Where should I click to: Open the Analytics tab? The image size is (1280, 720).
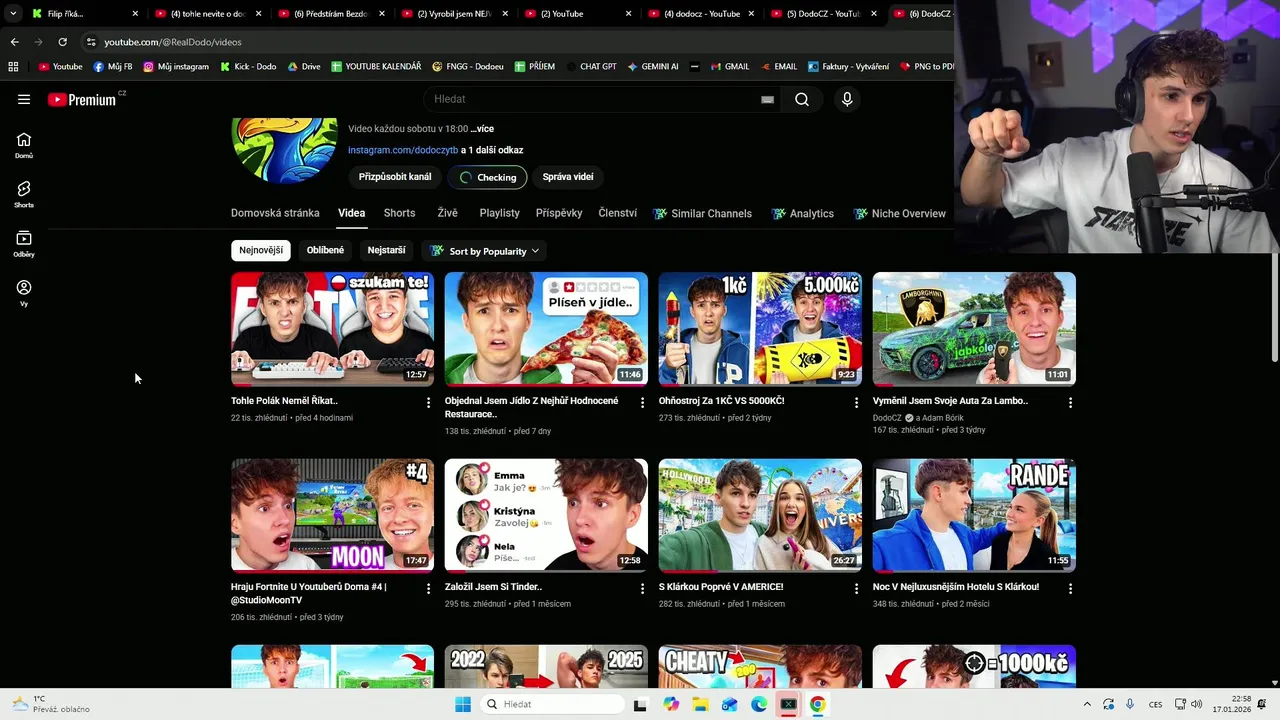tap(803, 213)
